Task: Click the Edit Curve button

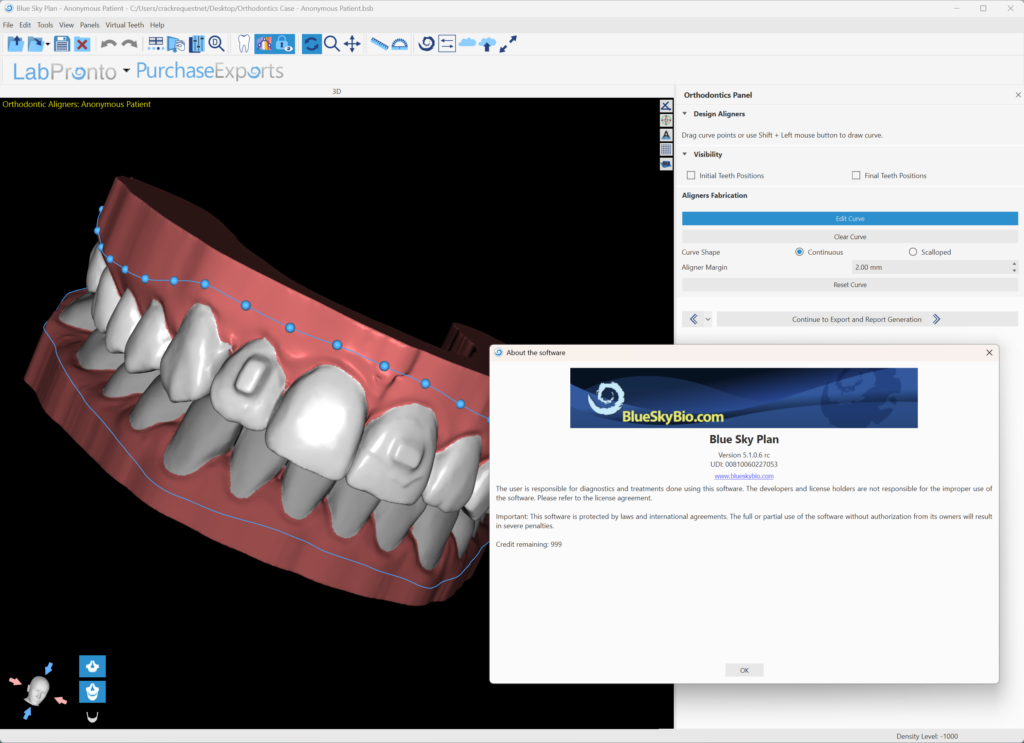Action: [850, 219]
